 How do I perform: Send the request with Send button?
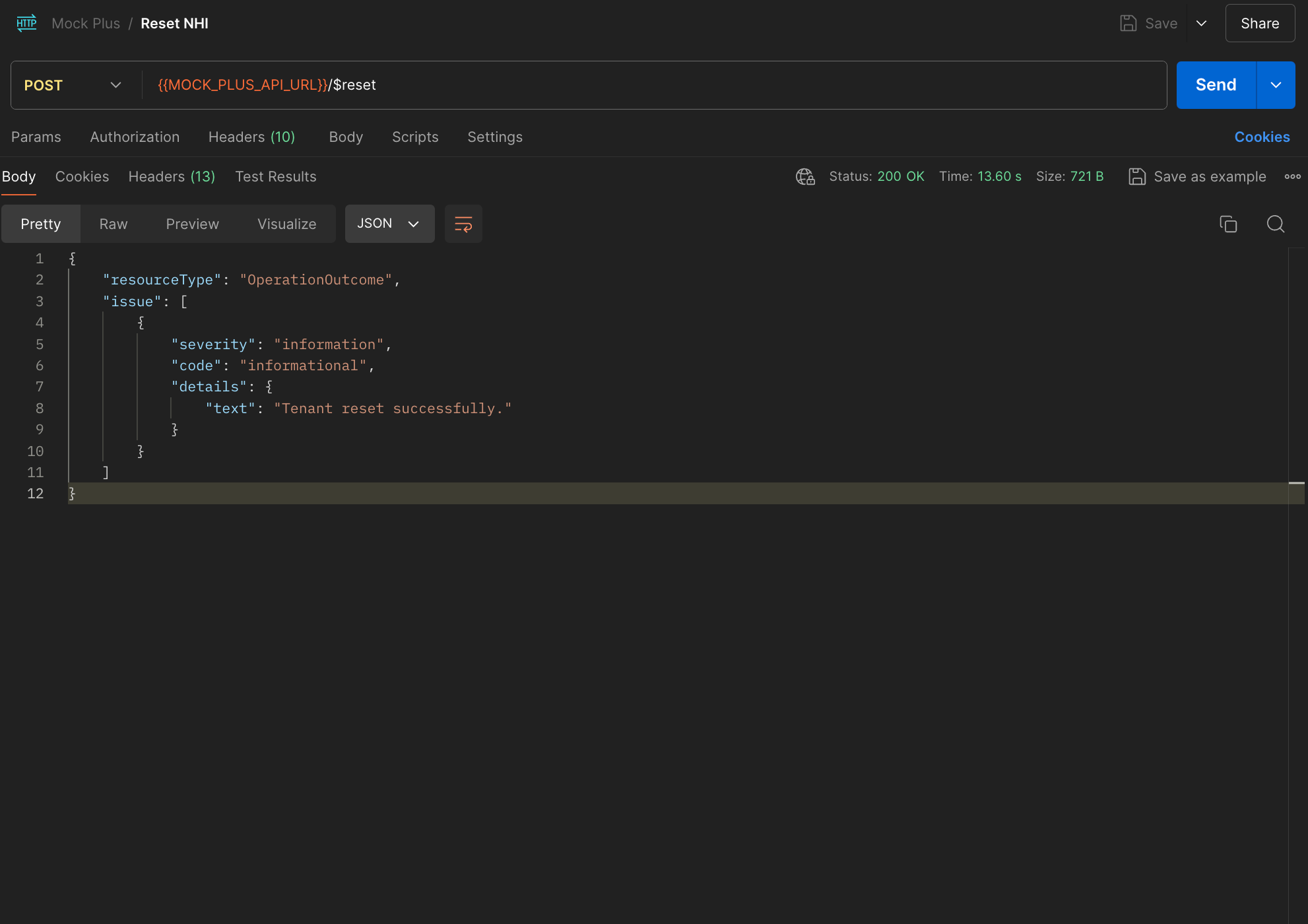tap(1216, 85)
